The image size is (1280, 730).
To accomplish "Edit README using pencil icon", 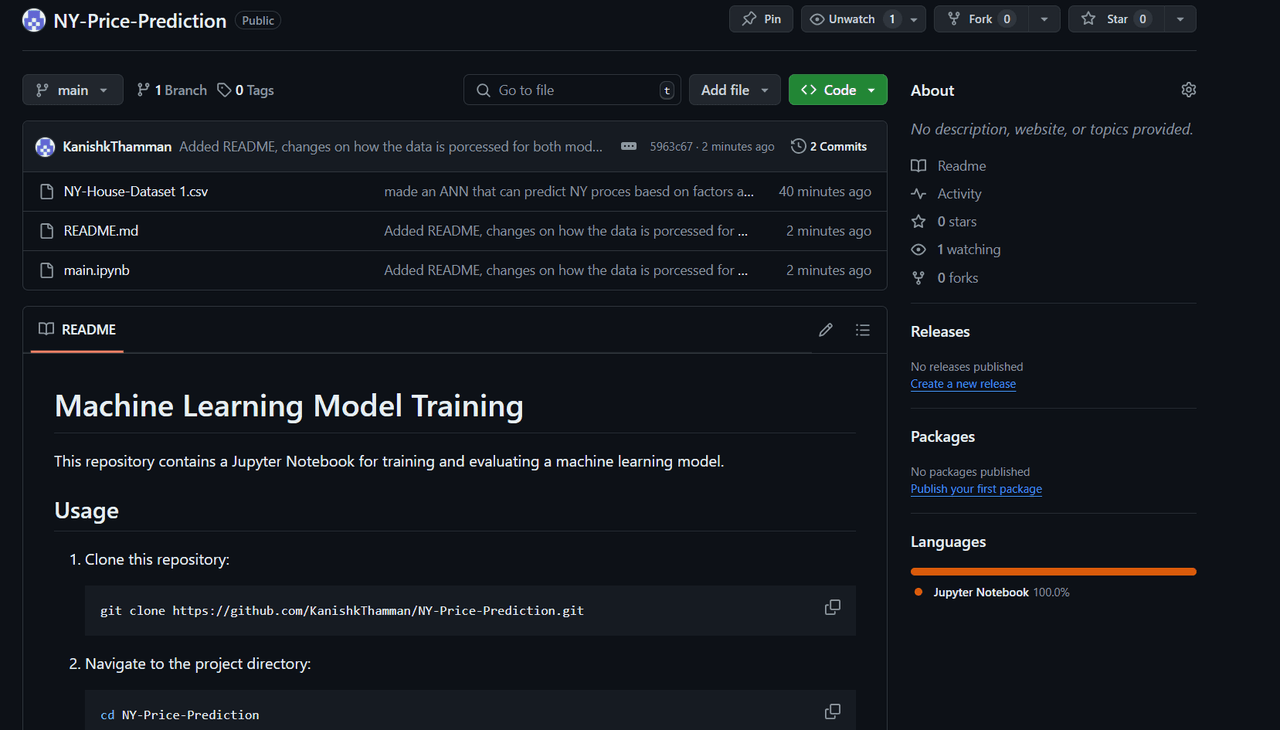I will click(826, 330).
